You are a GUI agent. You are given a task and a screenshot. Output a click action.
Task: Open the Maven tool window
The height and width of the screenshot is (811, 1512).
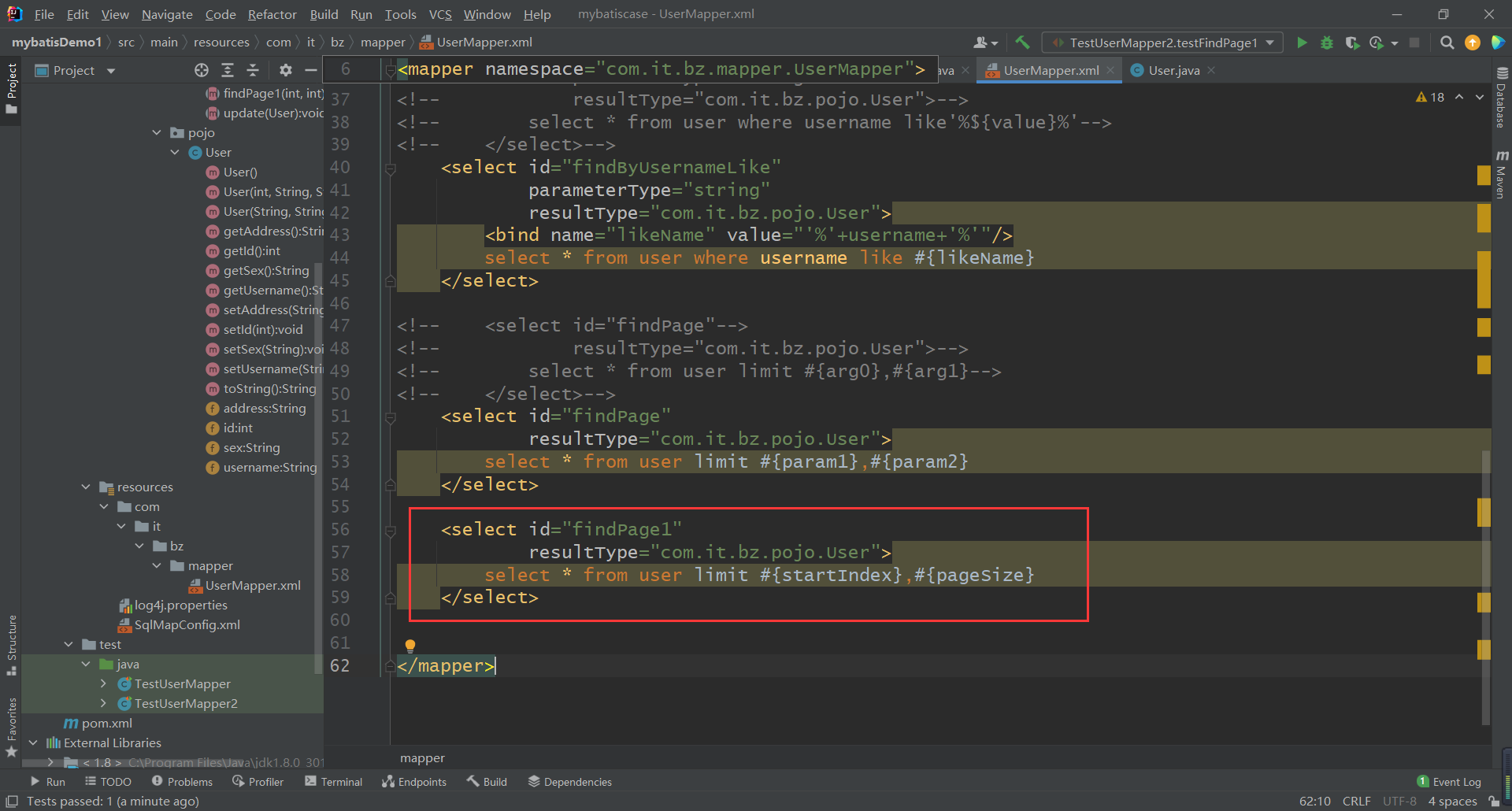point(1501,175)
